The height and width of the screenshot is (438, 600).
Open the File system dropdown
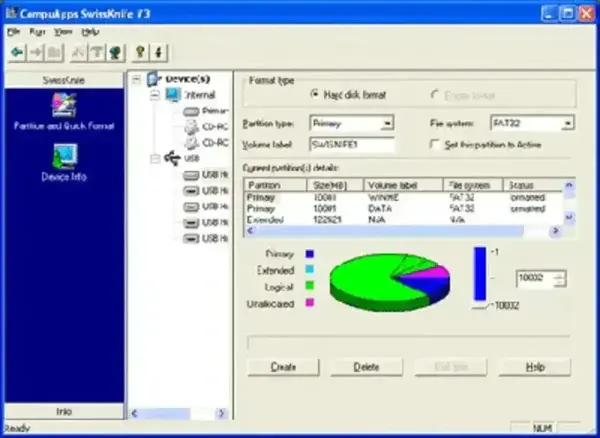point(566,123)
